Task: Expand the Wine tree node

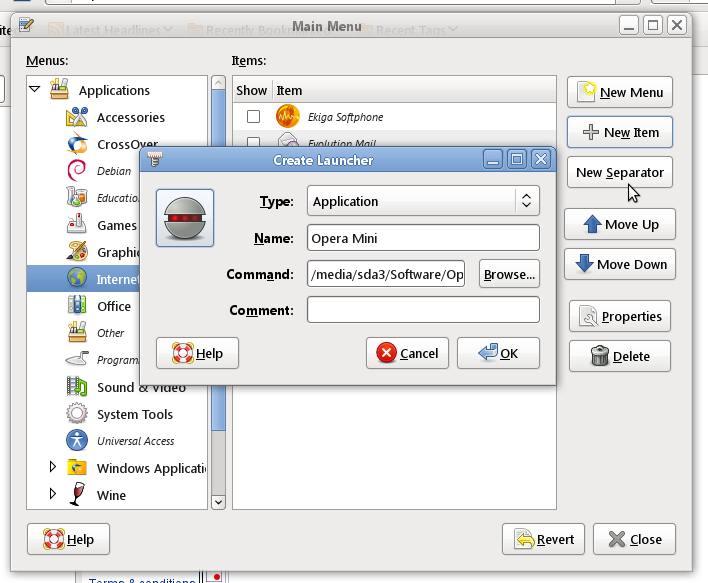Action: coord(52,494)
